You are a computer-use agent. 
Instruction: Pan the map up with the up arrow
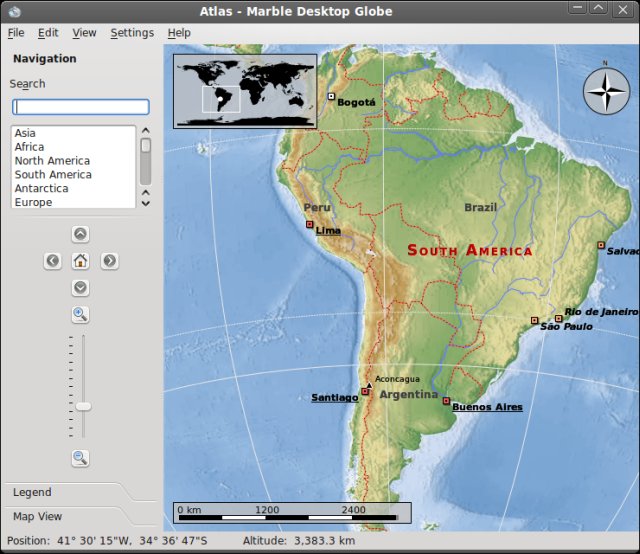point(80,234)
